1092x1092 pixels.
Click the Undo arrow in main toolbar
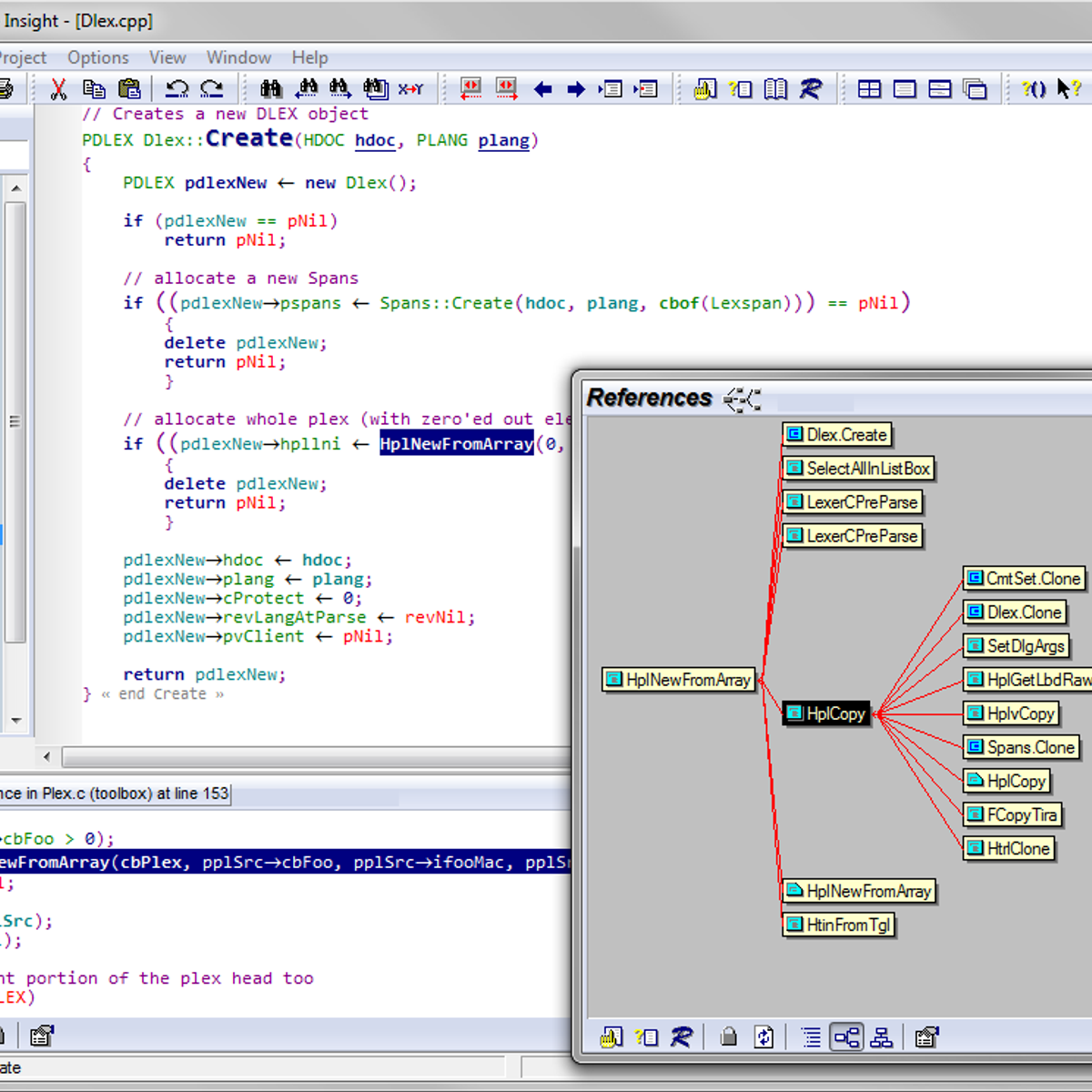pyautogui.click(x=177, y=89)
